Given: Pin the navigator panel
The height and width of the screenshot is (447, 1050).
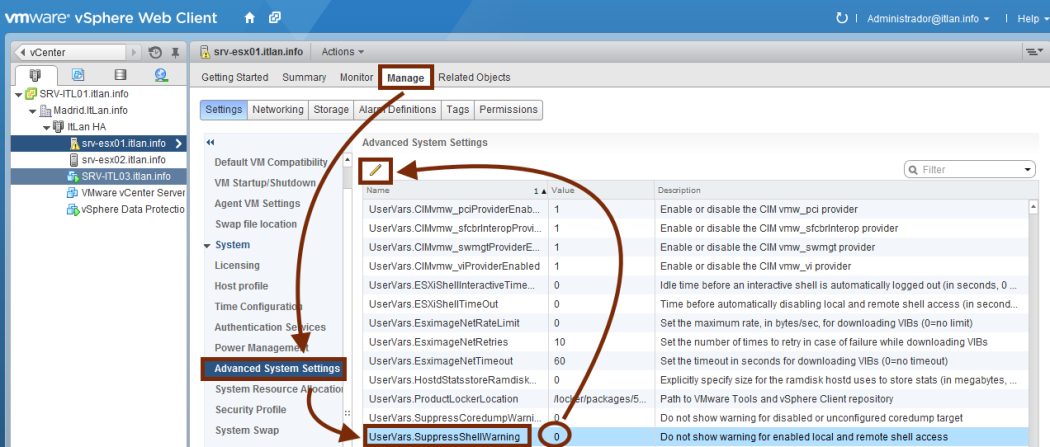Looking at the screenshot, I should [x=175, y=52].
